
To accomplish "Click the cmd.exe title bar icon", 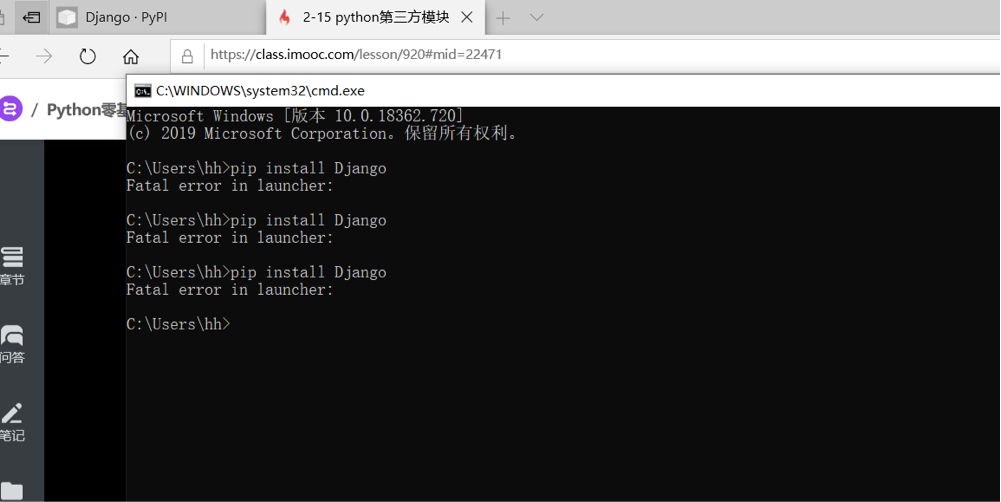I will pyautogui.click(x=143, y=90).
